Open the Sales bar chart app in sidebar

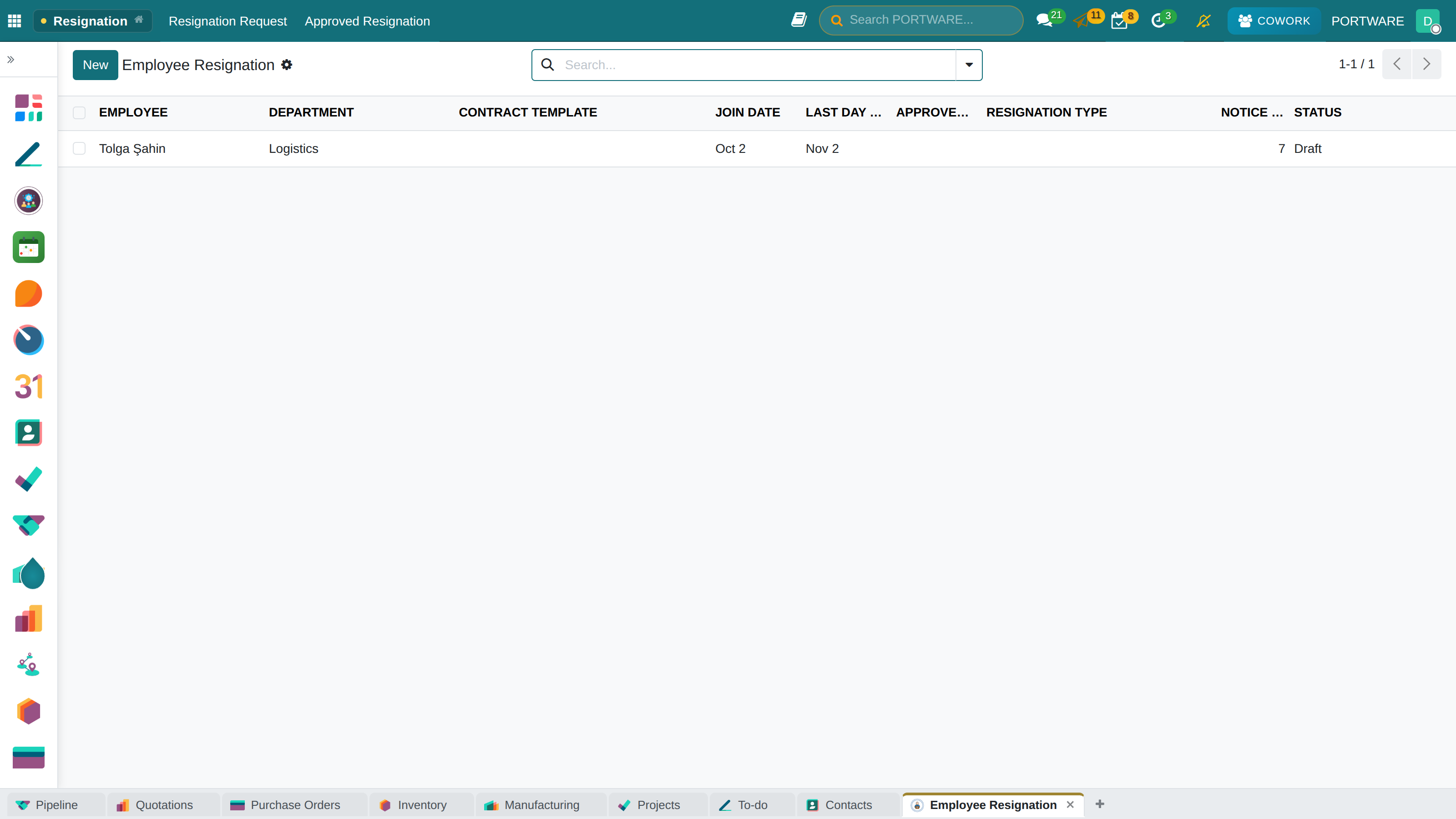coord(28,618)
